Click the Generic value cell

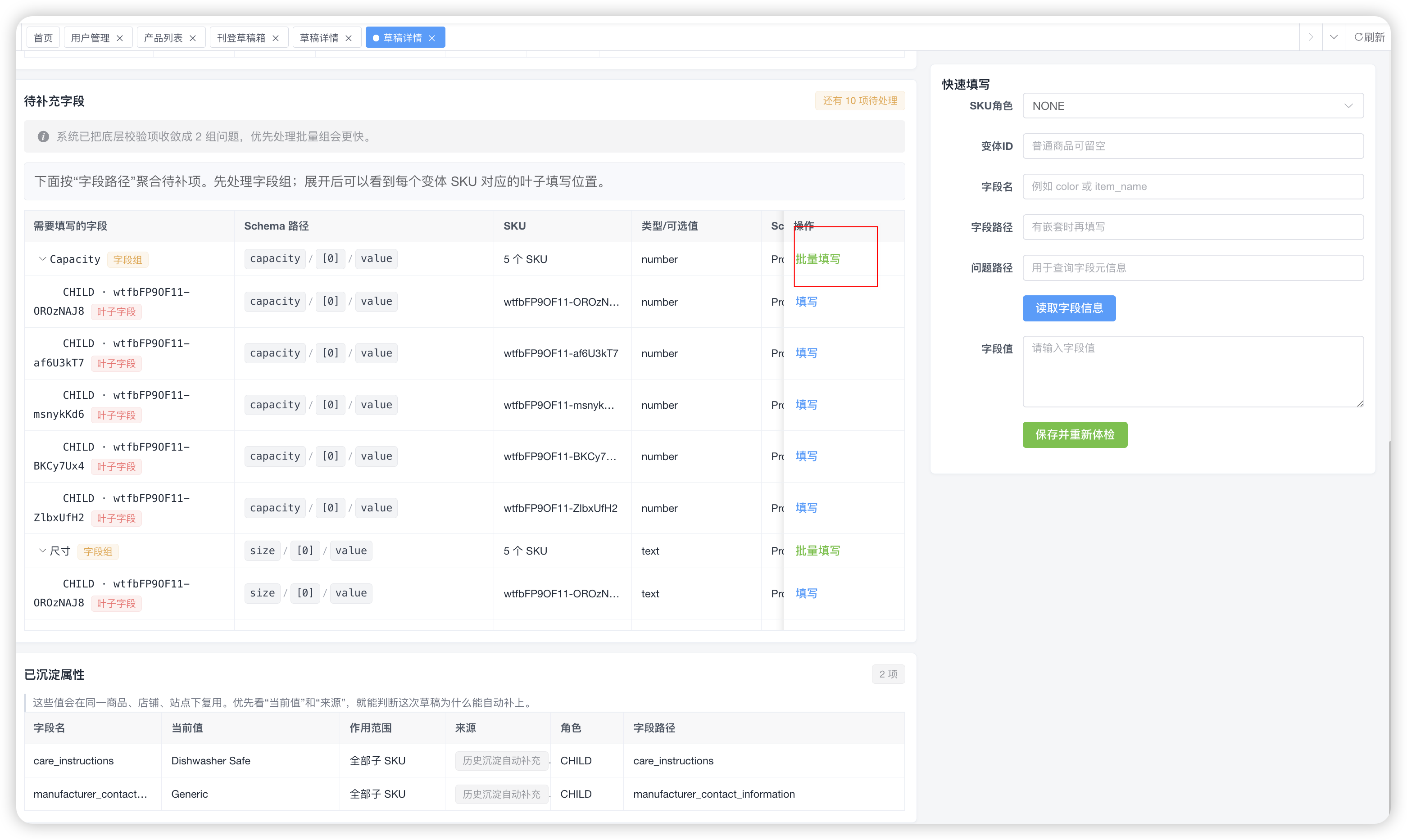coord(250,794)
